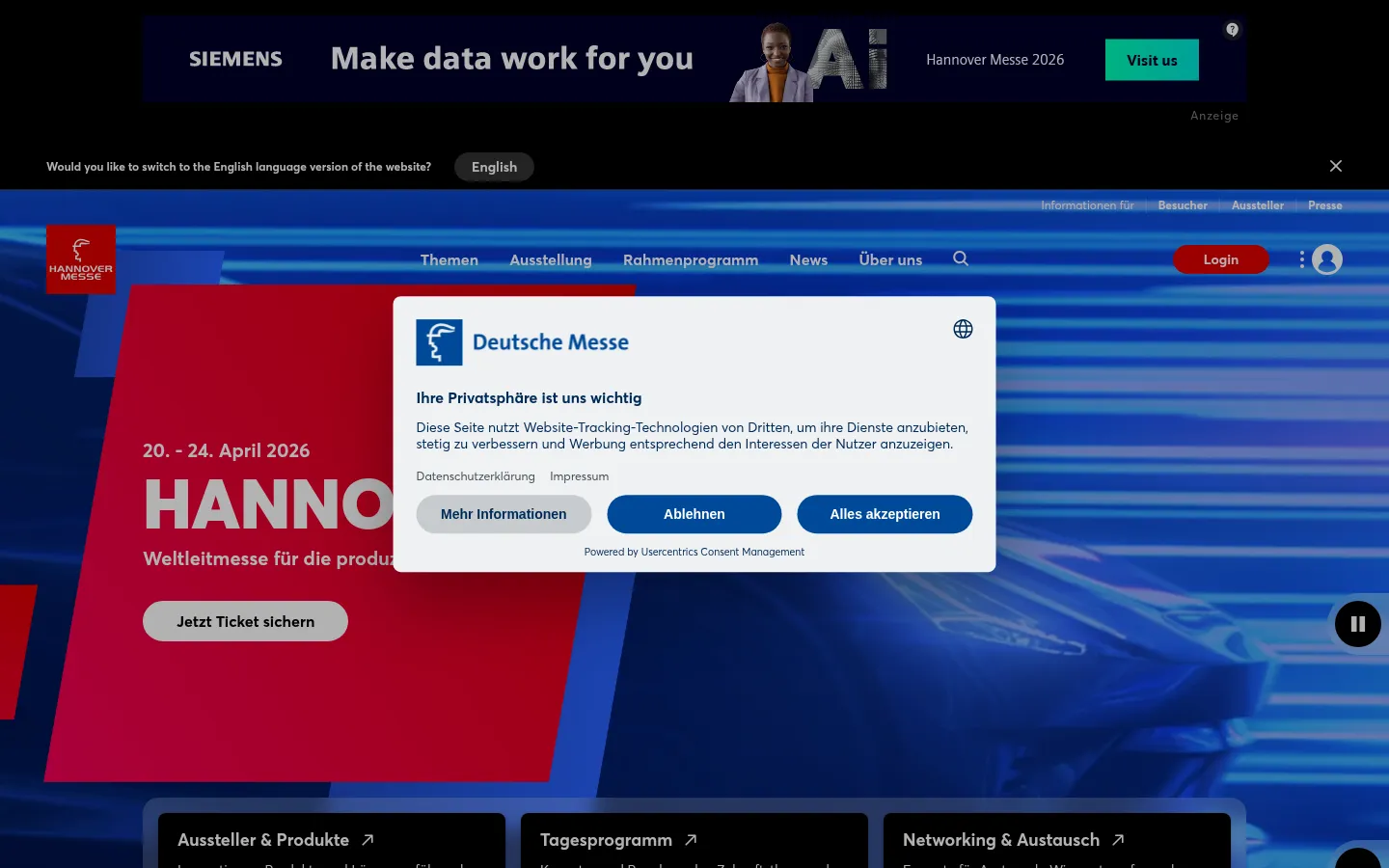Click Make data work for you ad text
Screen dimensions: 1389x868
click(x=512, y=59)
